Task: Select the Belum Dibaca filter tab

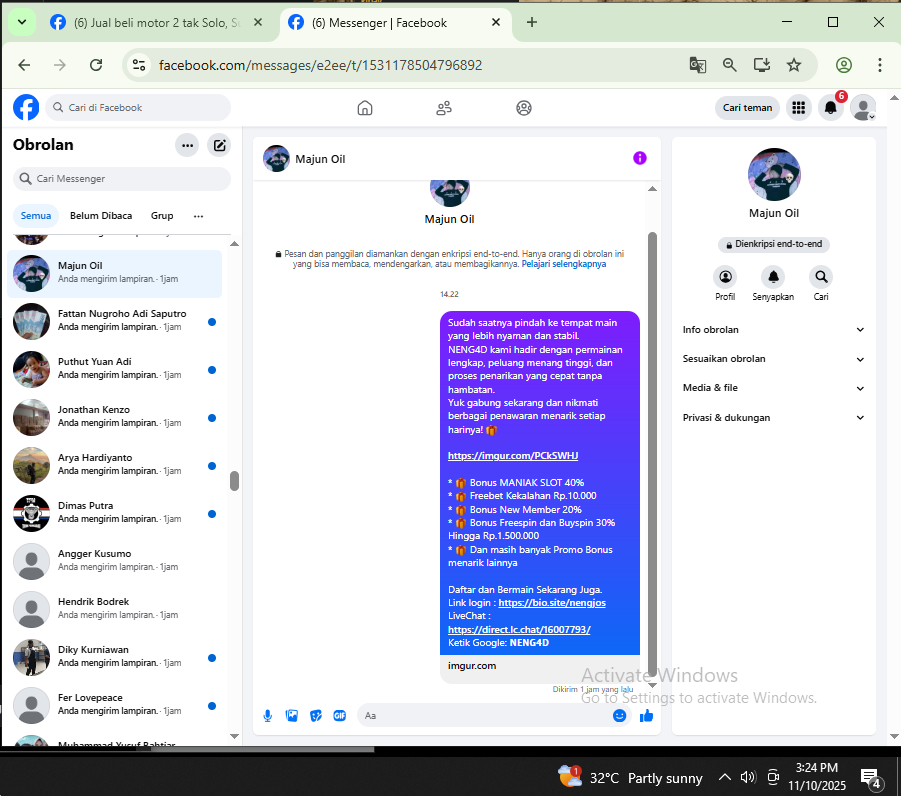Action: pos(101,216)
